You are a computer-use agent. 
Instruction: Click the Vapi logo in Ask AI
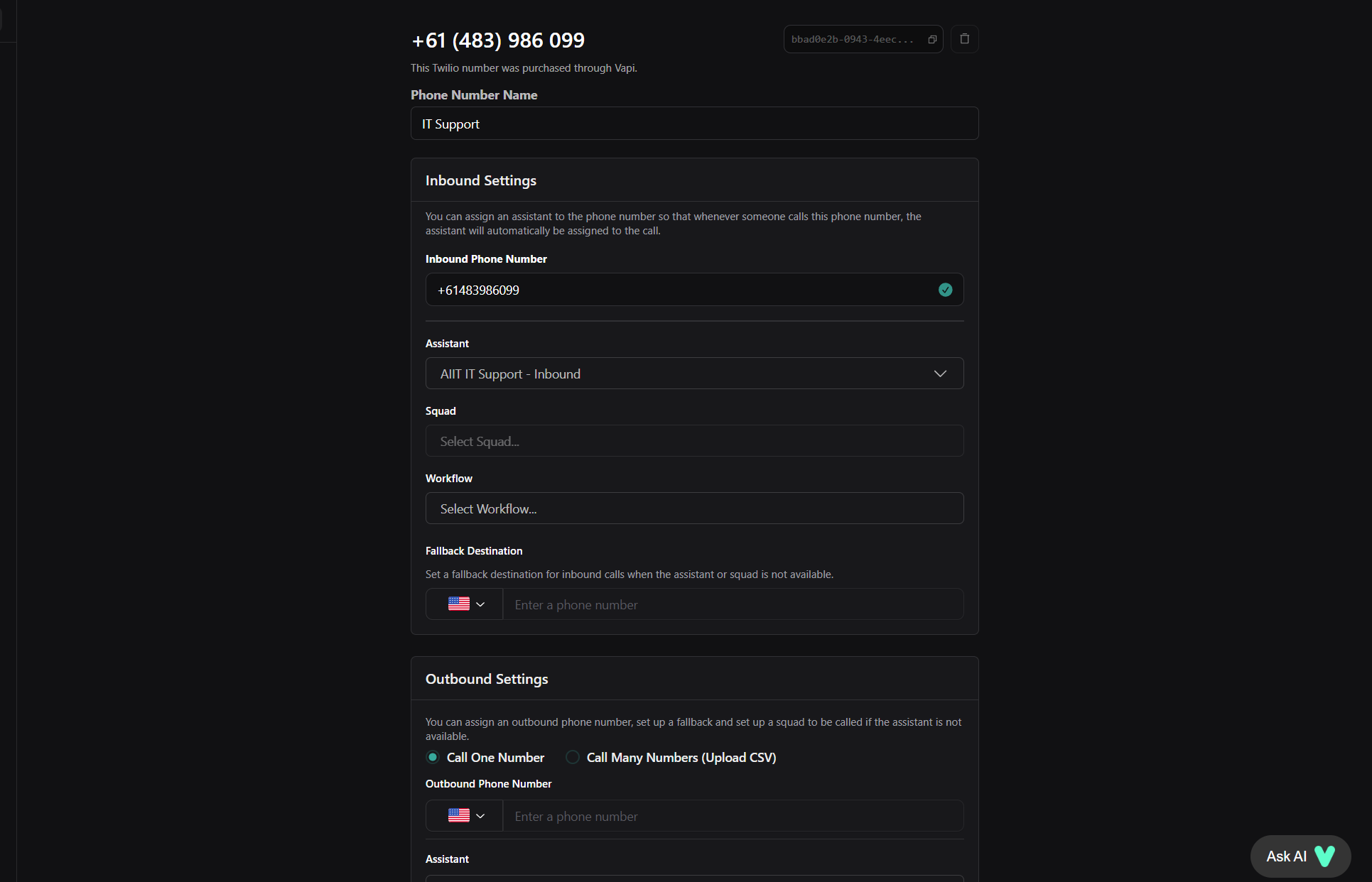1324,856
